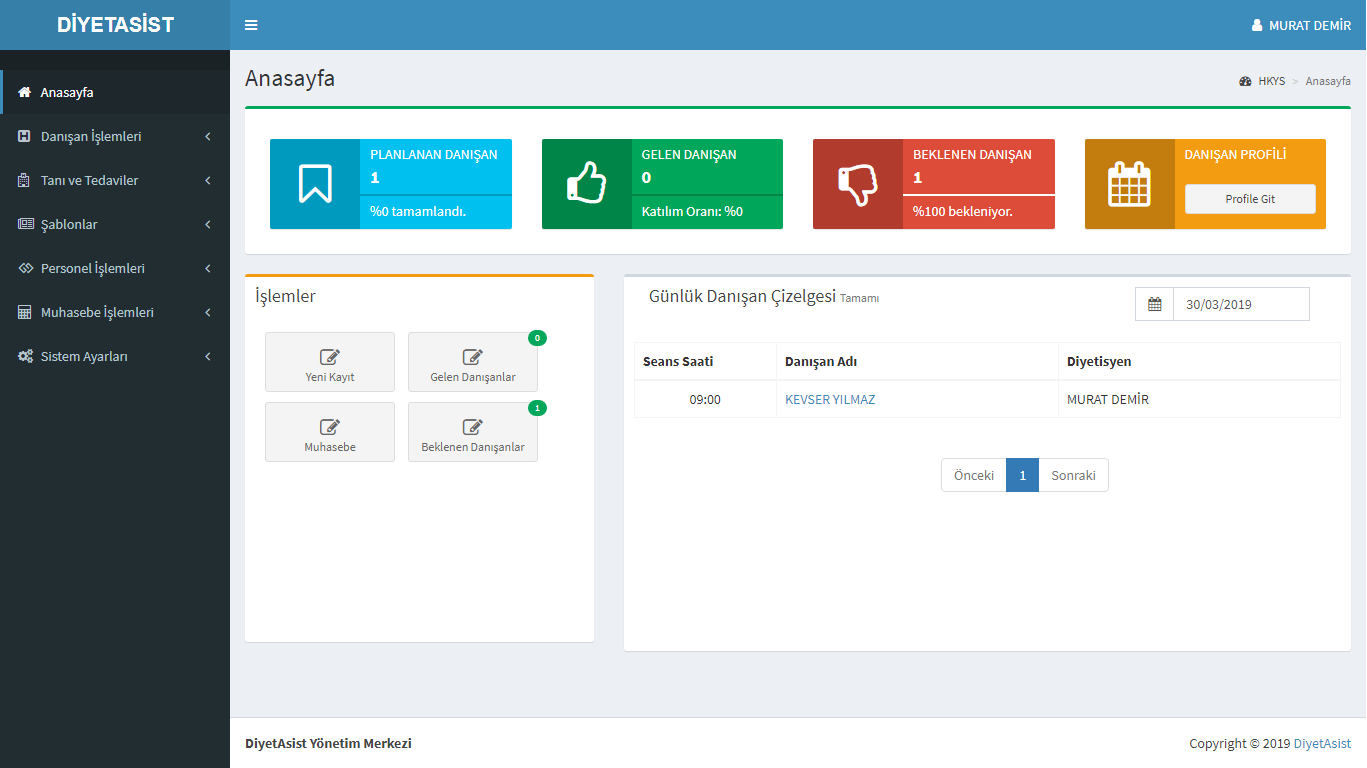Expand Muhasebe İşlemleri chevron arrow
The width and height of the screenshot is (1367, 768).
click(x=207, y=312)
